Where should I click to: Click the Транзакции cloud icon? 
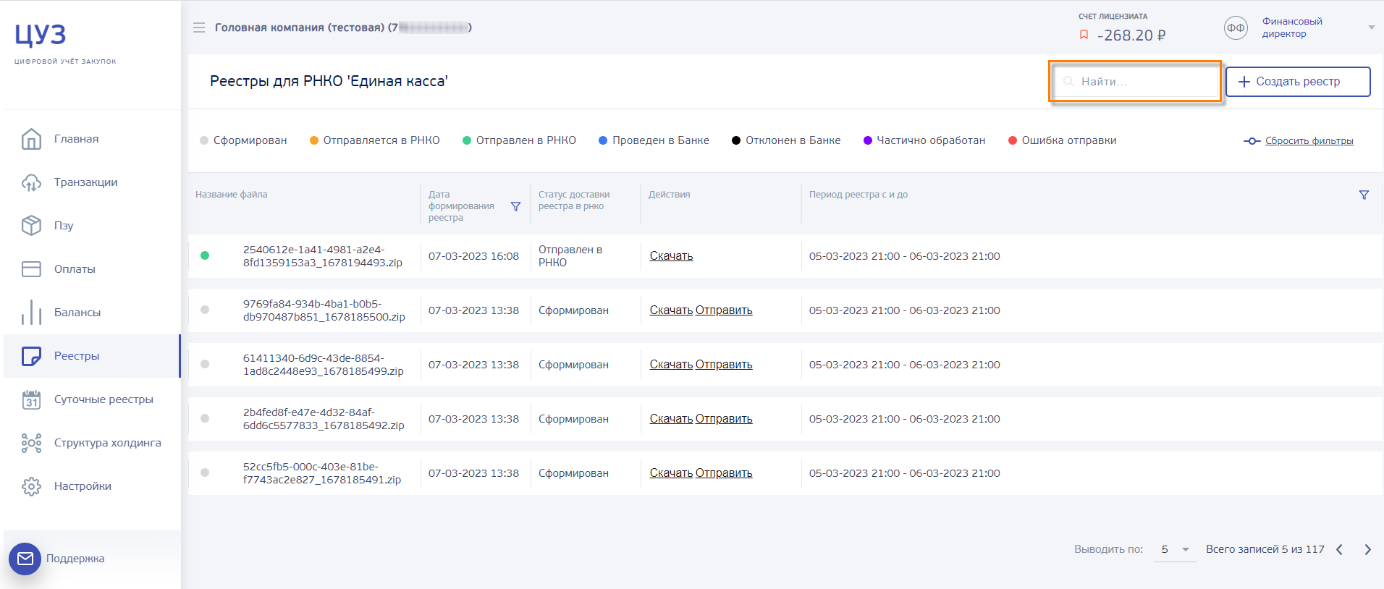coord(31,182)
